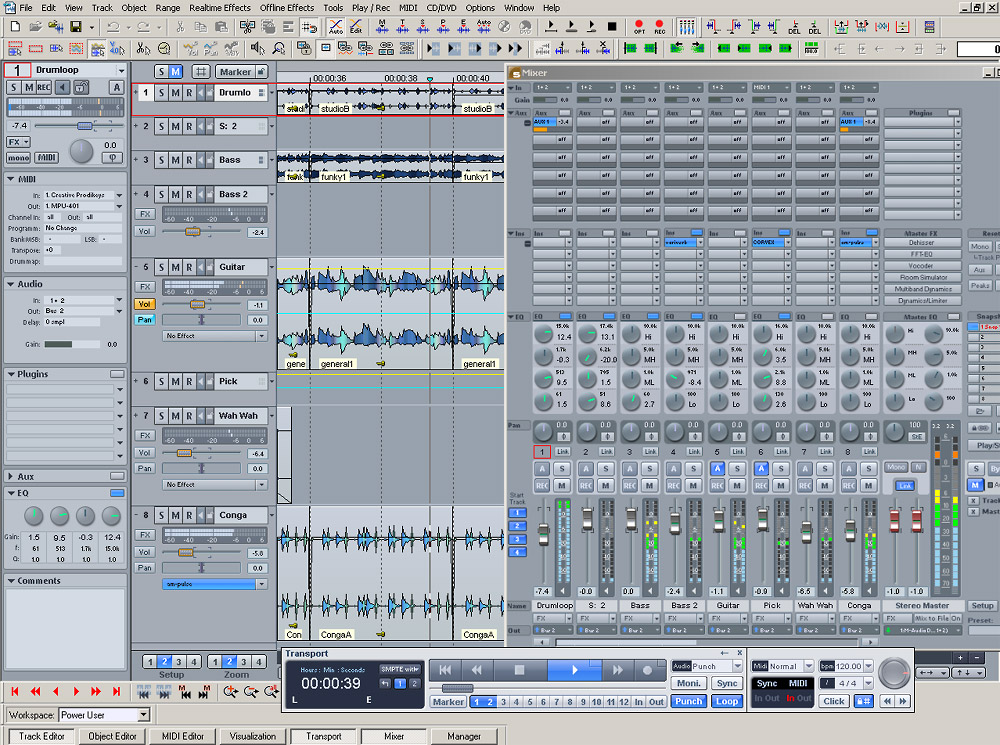Click the lock icon in track editor header

click(81, 87)
